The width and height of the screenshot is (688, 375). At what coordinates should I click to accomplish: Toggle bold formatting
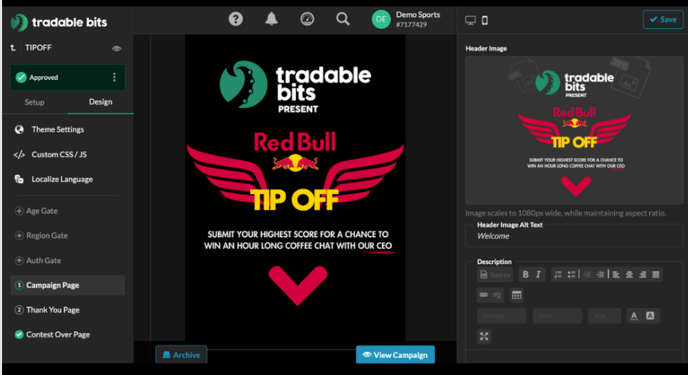coord(525,275)
